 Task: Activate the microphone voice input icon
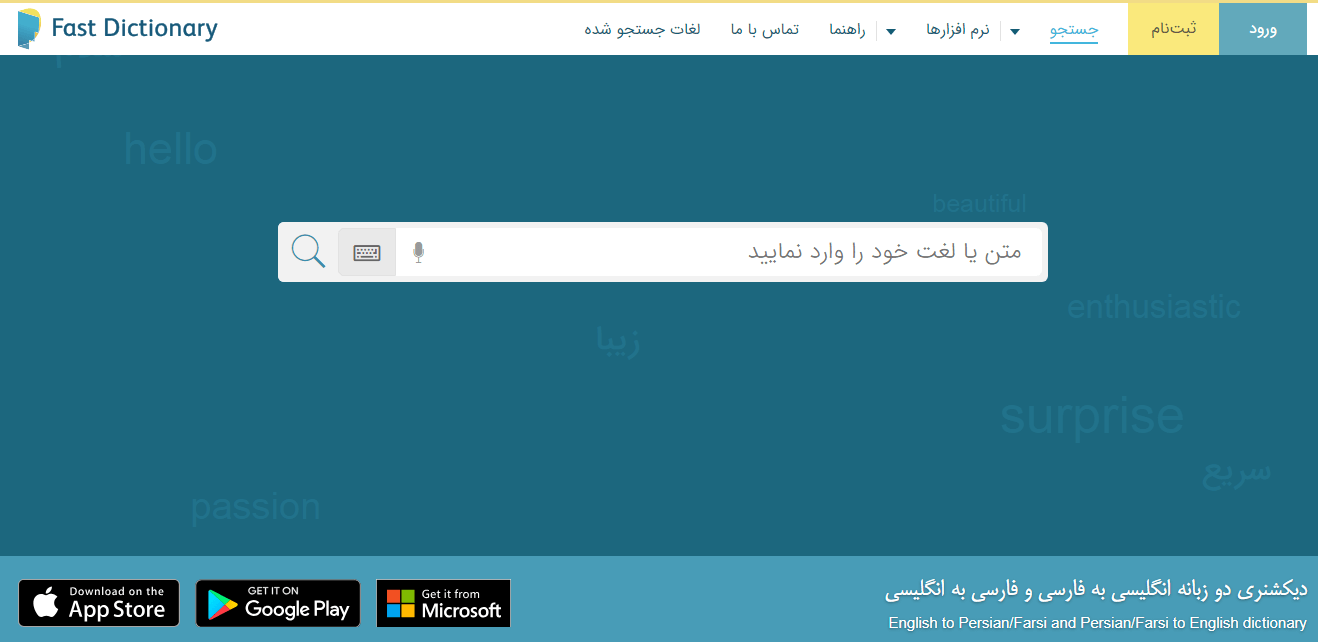pyautogui.click(x=419, y=252)
